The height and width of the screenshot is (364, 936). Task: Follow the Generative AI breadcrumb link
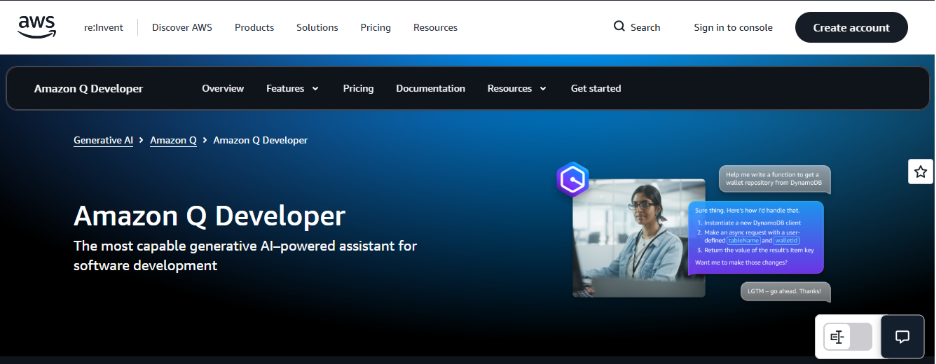click(103, 140)
